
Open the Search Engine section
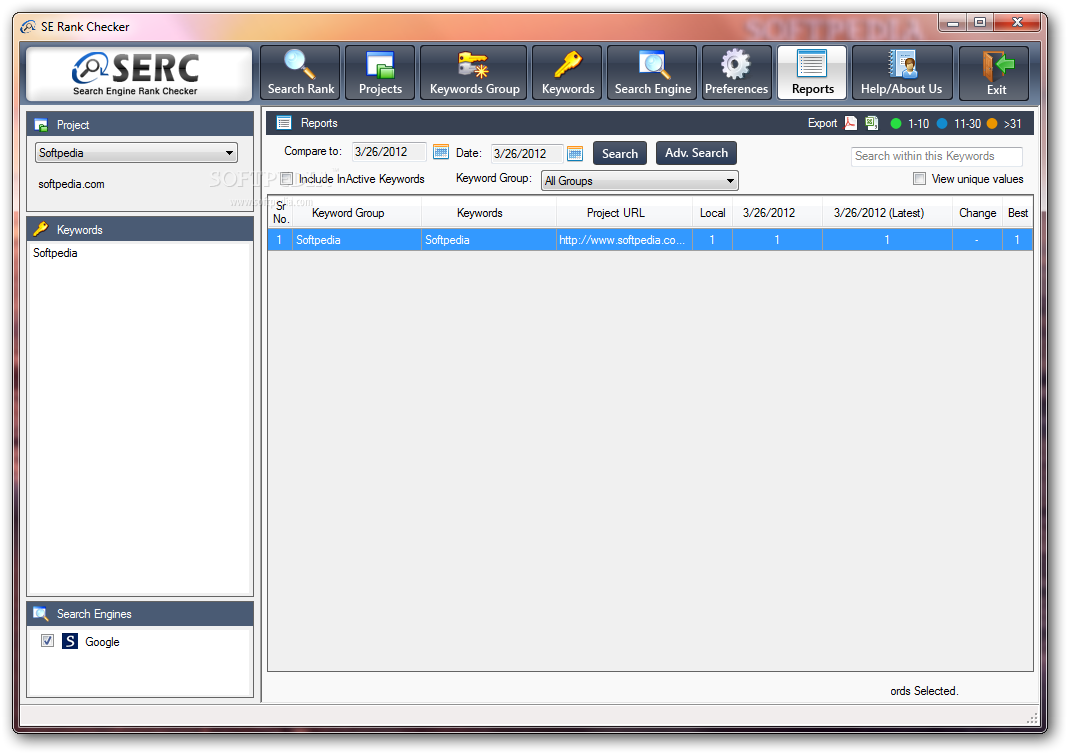pyautogui.click(x=653, y=72)
